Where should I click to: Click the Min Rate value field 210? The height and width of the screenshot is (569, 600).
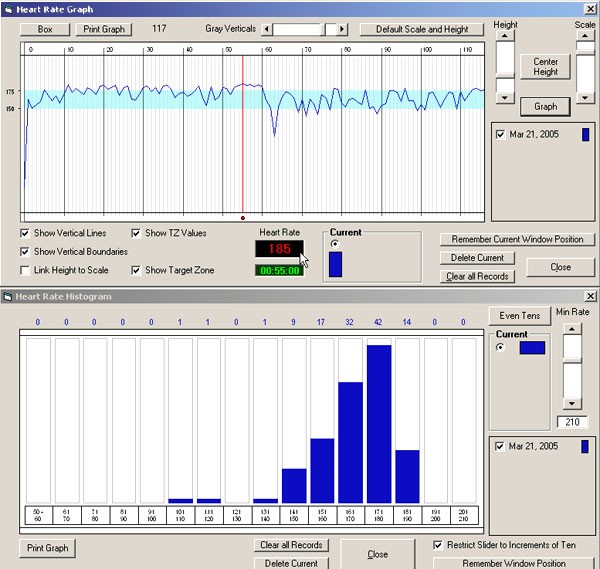572,422
